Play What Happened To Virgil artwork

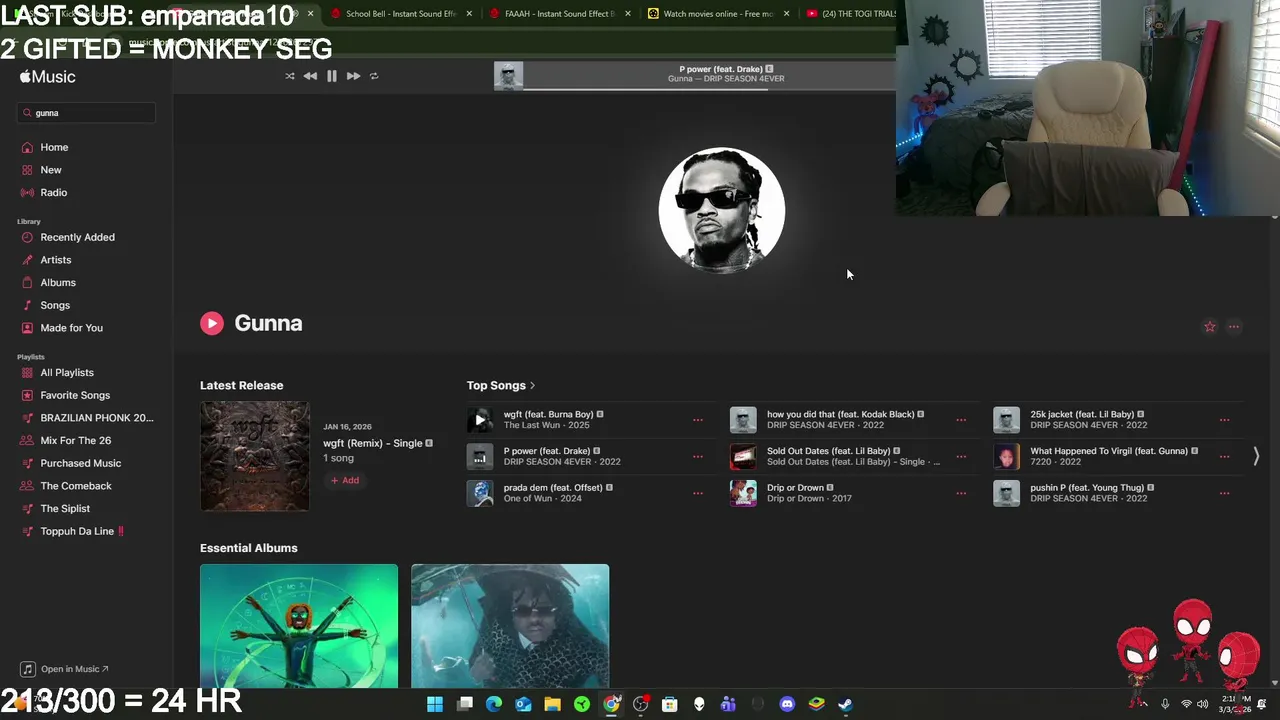point(1006,456)
